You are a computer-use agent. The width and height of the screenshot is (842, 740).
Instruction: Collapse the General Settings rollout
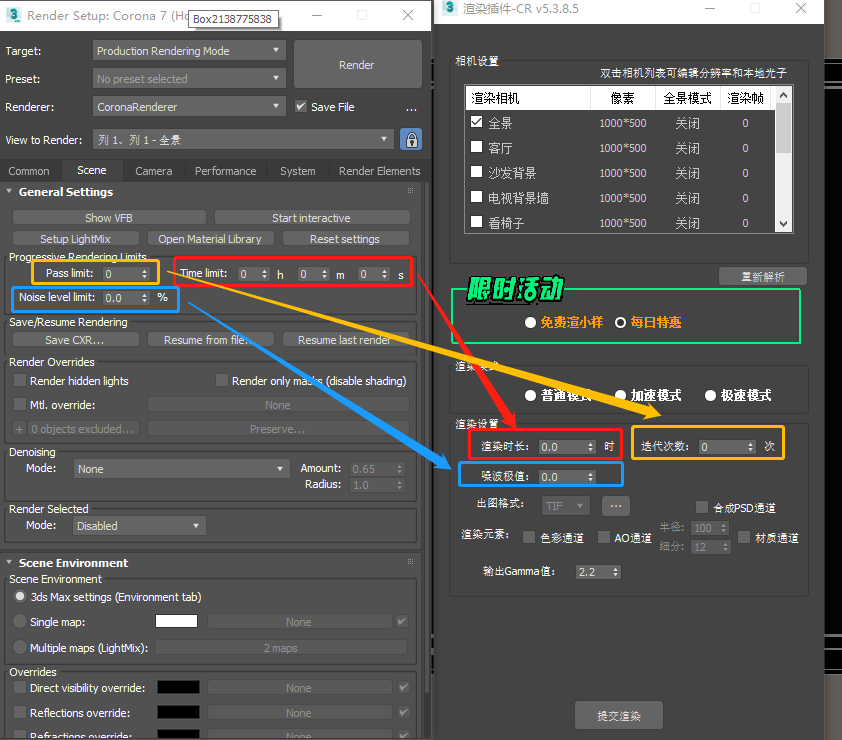click(x=10, y=192)
